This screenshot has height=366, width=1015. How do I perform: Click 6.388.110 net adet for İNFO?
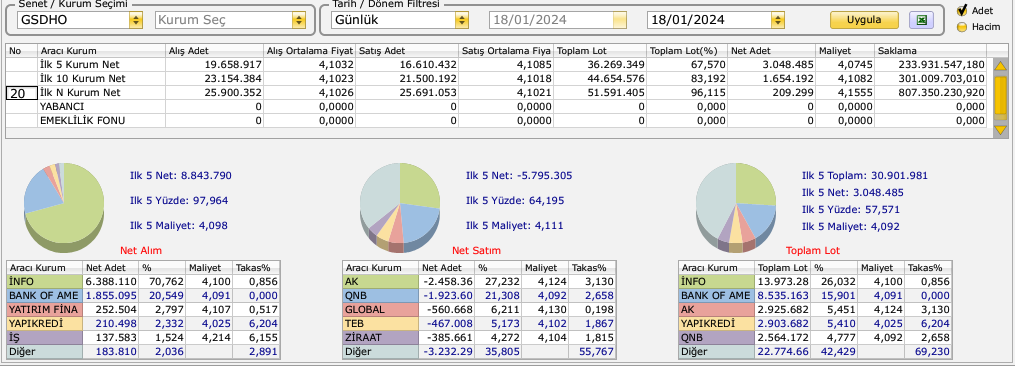110,282
